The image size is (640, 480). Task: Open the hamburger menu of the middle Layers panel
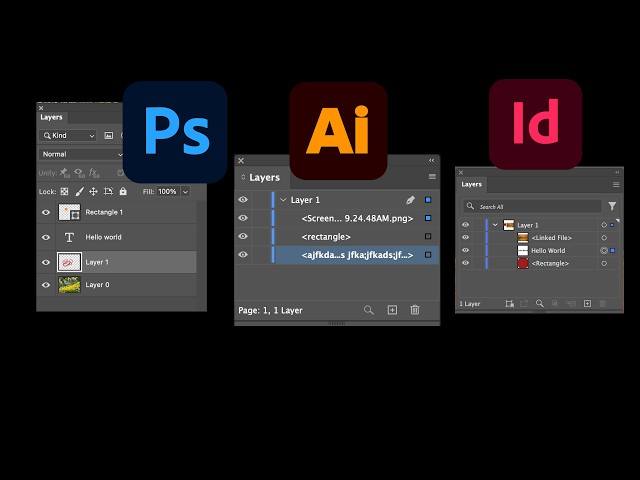(x=432, y=177)
